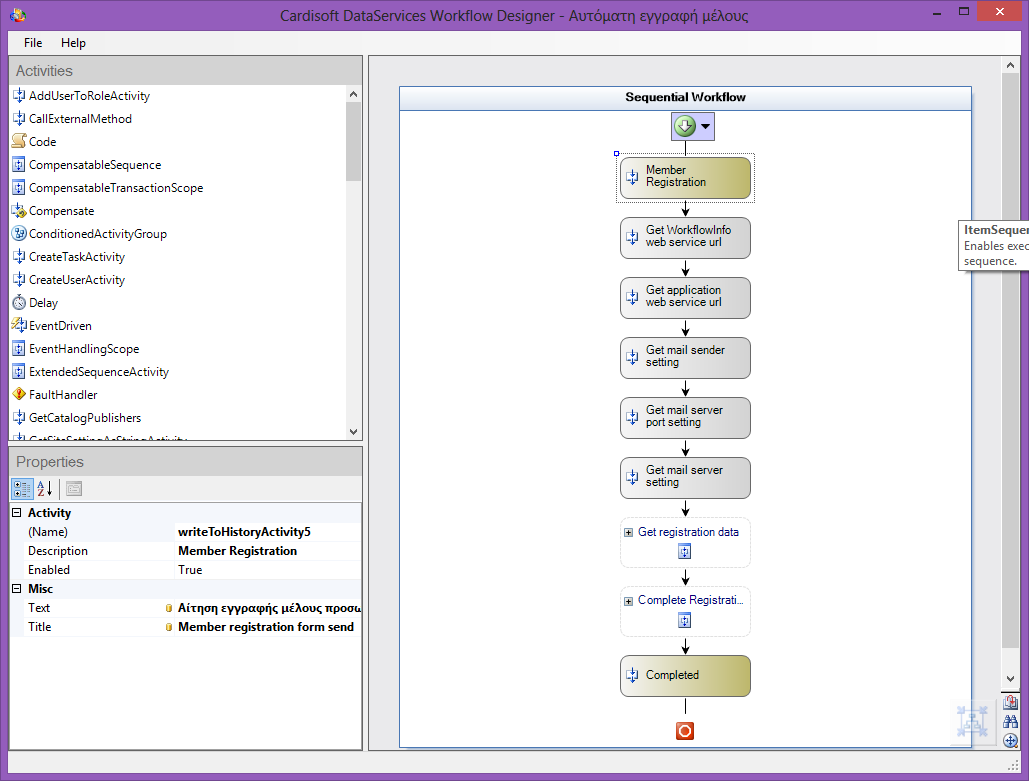Pick the CompensatableSequence activity icon
The image size is (1029, 781).
(19, 165)
